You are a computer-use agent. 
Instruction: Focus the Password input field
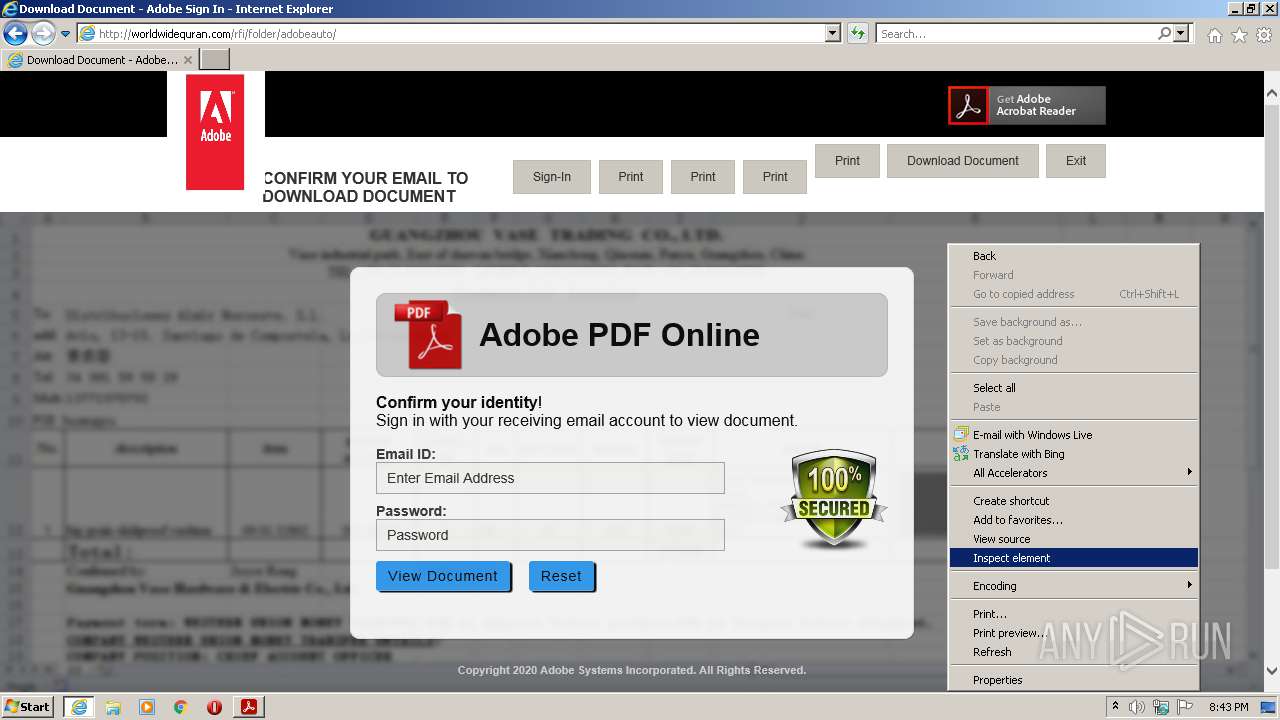tap(550, 535)
